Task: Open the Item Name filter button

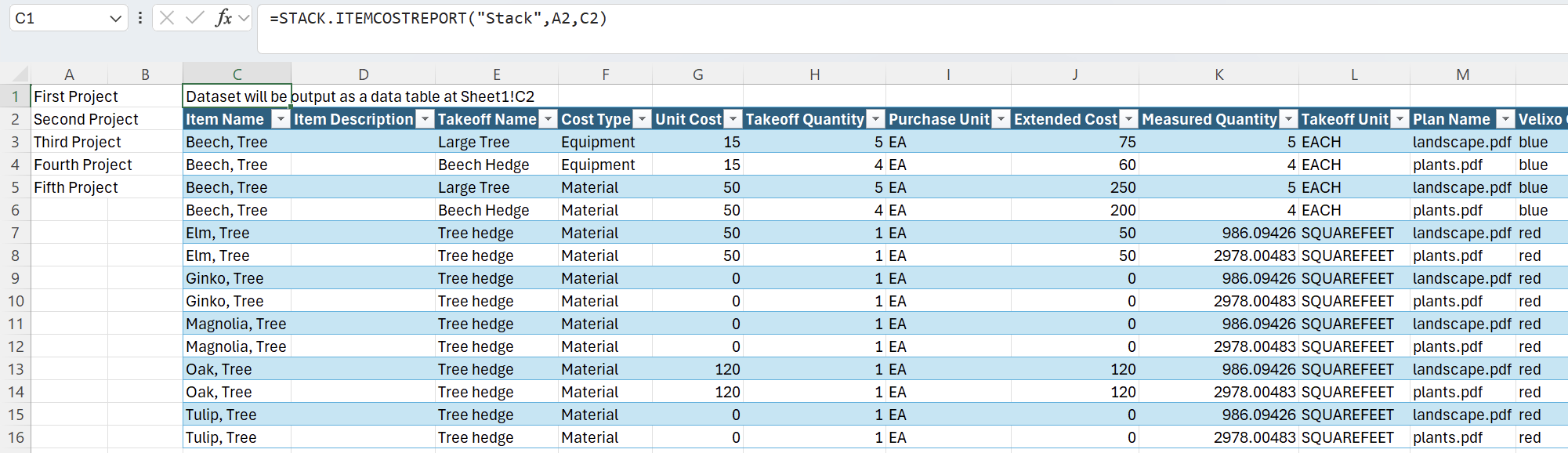Action: (280, 119)
